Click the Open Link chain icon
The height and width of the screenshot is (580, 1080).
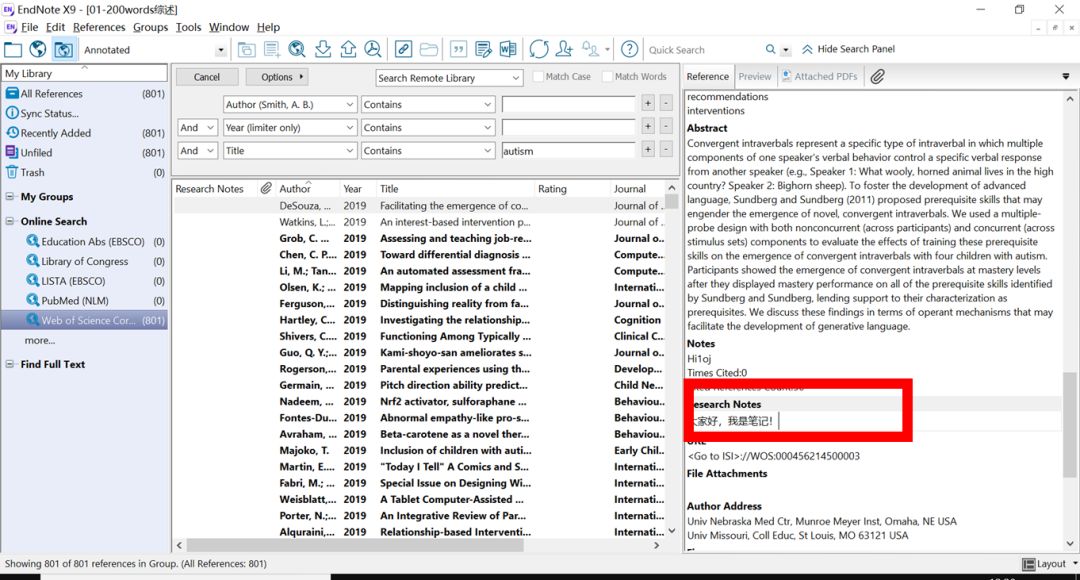pyautogui.click(x=404, y=50)
